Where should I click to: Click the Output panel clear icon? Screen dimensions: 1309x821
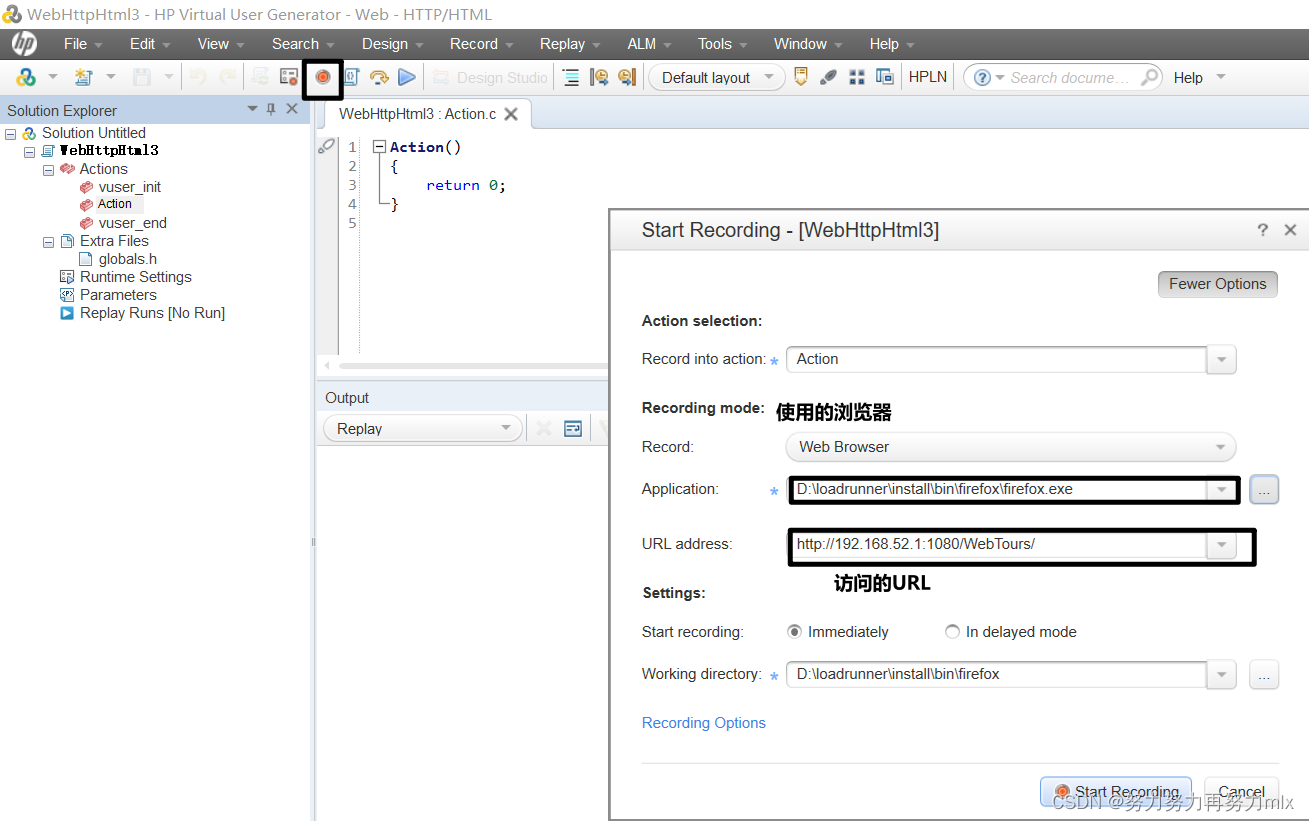pyautogui.click(x=544, y=428)
